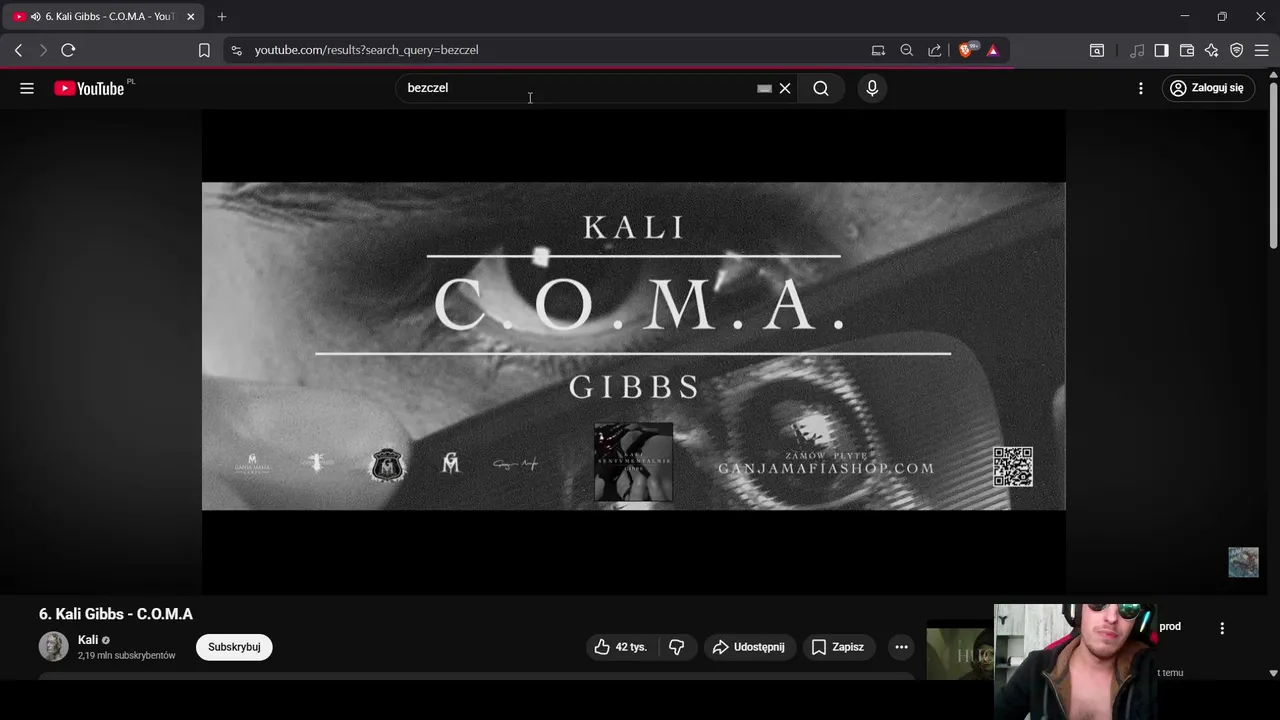Like the video with 42 tys. button
This screenshot has height=720, width=1280.
[x=620, y=647]
